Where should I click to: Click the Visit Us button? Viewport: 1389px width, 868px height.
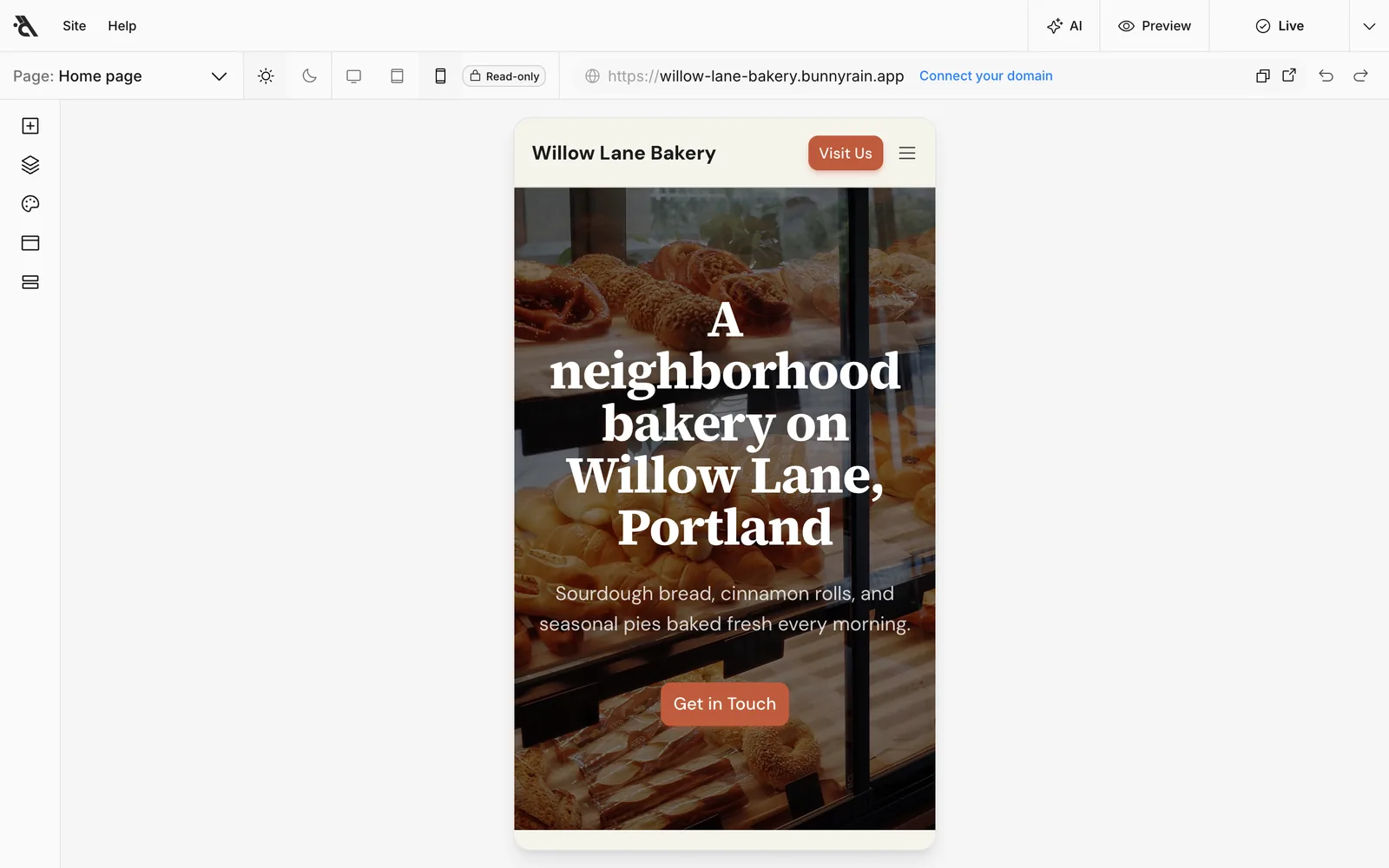[x=846, y=154]
